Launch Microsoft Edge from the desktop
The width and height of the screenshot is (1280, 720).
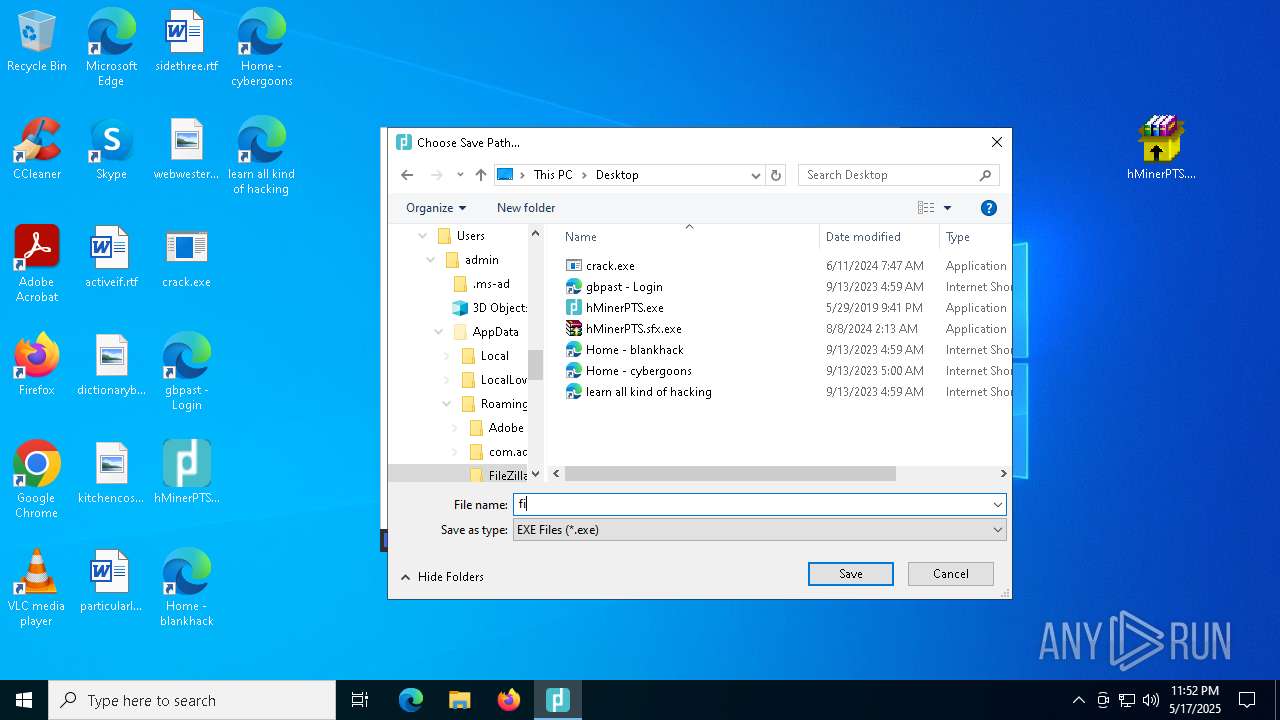(111, 48)
